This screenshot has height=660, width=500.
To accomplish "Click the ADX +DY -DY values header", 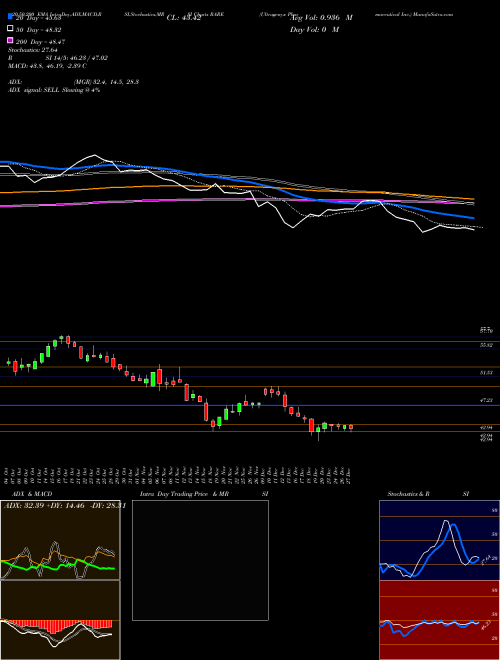I will 65,506.
